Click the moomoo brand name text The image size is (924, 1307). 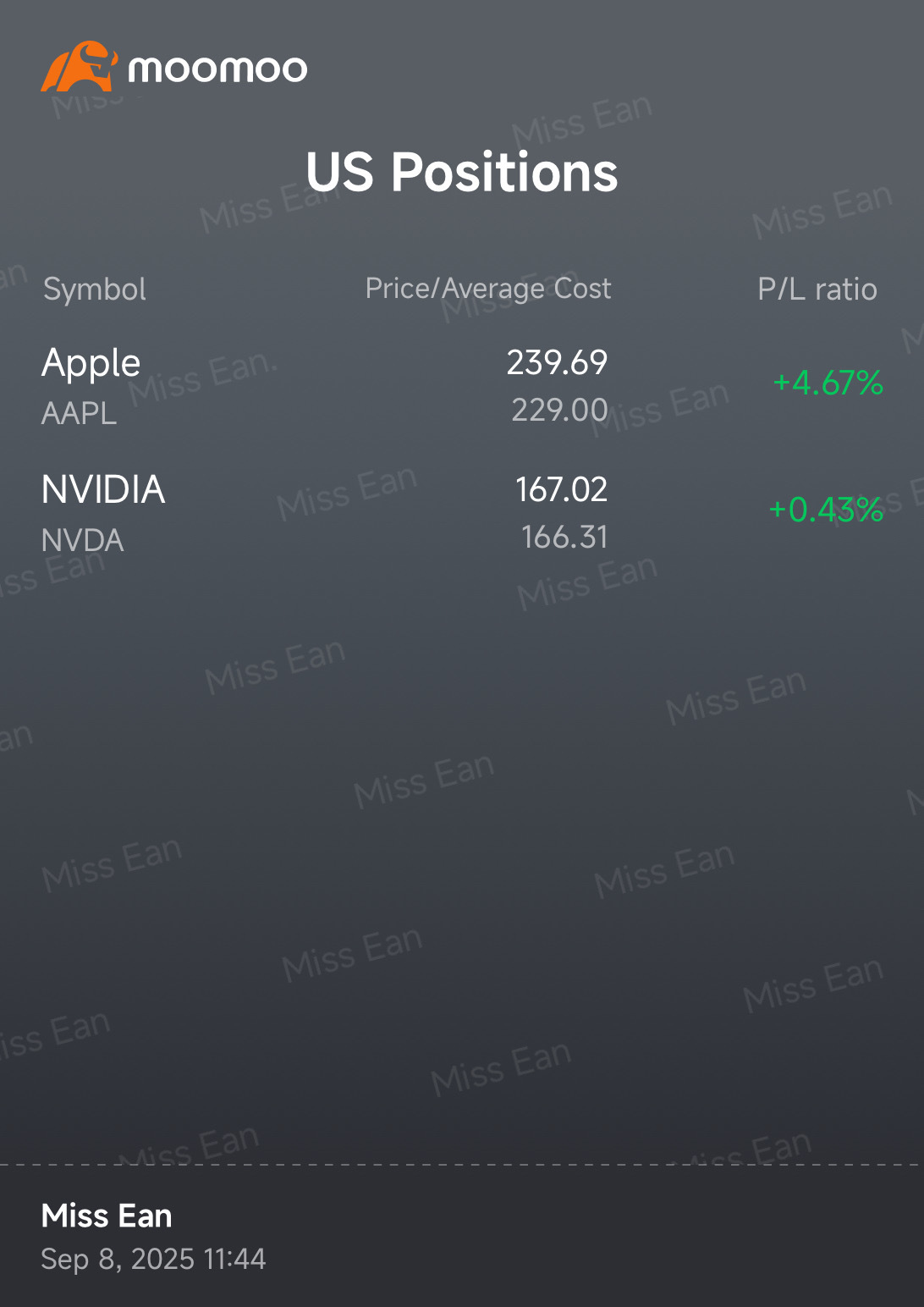coord(217,69)
